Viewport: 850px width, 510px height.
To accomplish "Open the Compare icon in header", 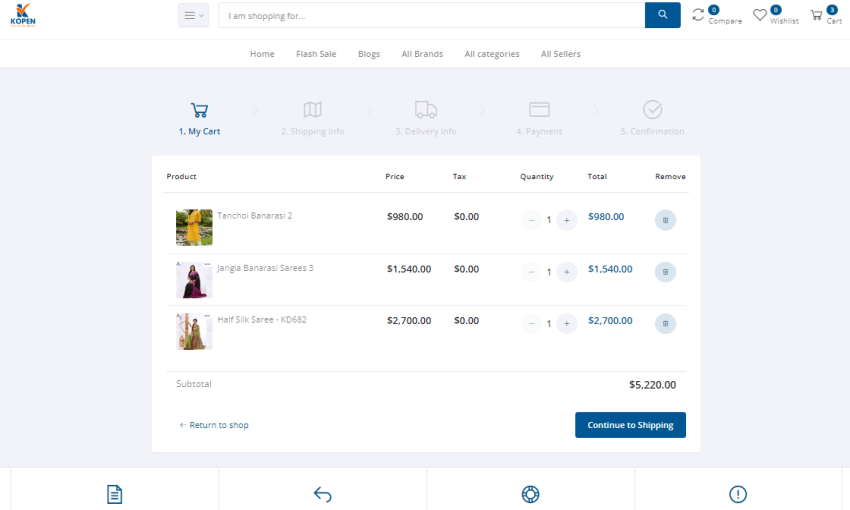I will (x=699, y=15).
